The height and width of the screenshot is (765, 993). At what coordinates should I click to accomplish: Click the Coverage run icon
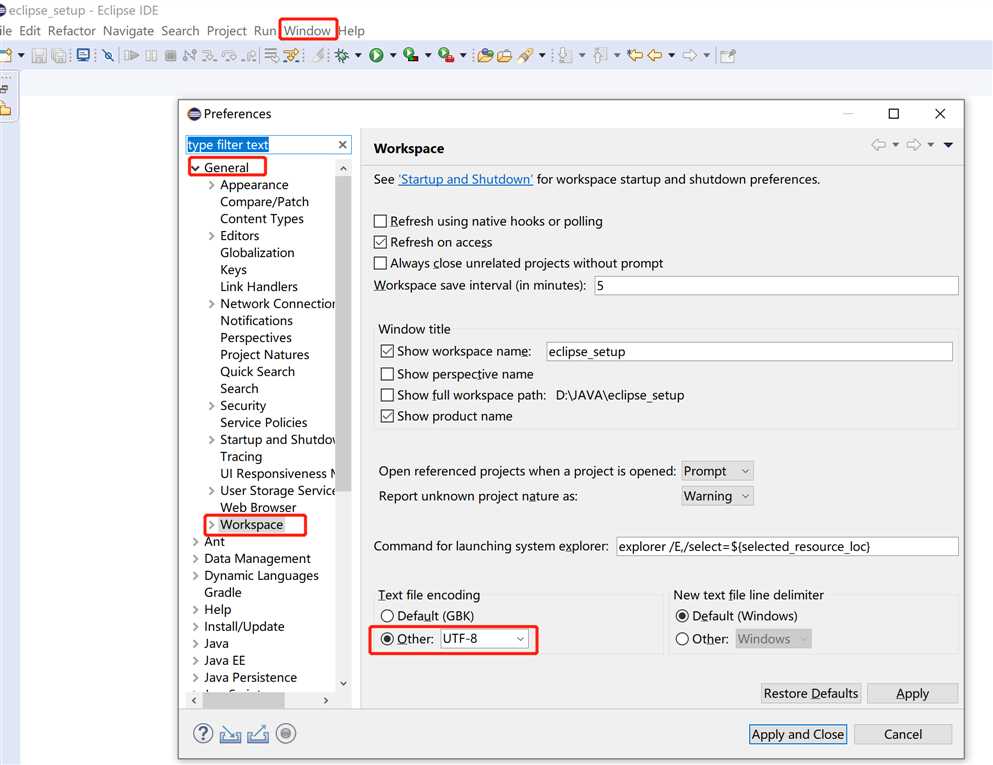410,56
